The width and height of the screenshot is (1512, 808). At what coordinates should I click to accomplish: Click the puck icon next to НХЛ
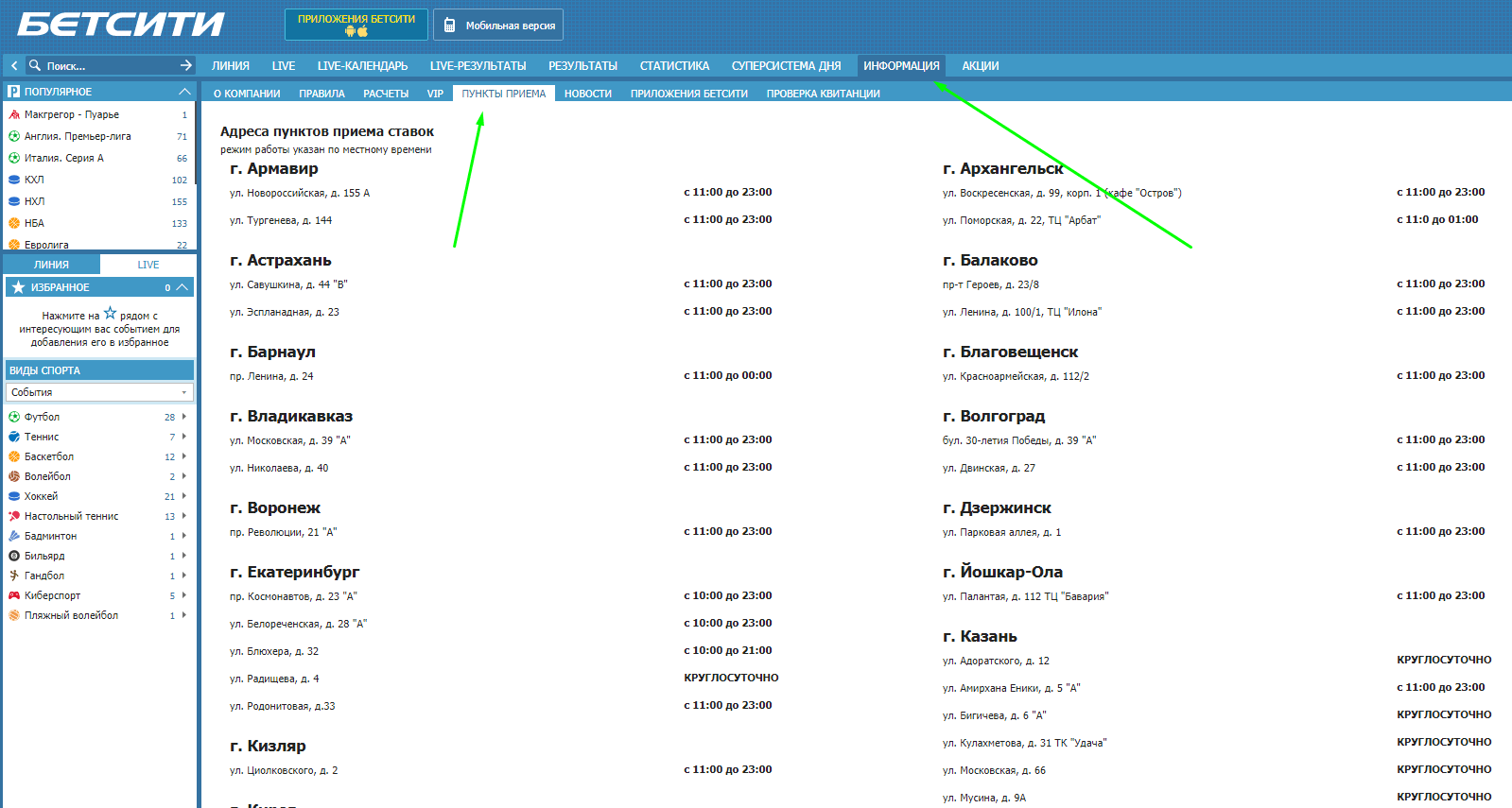pyautogui.click(x=14, y=201)
